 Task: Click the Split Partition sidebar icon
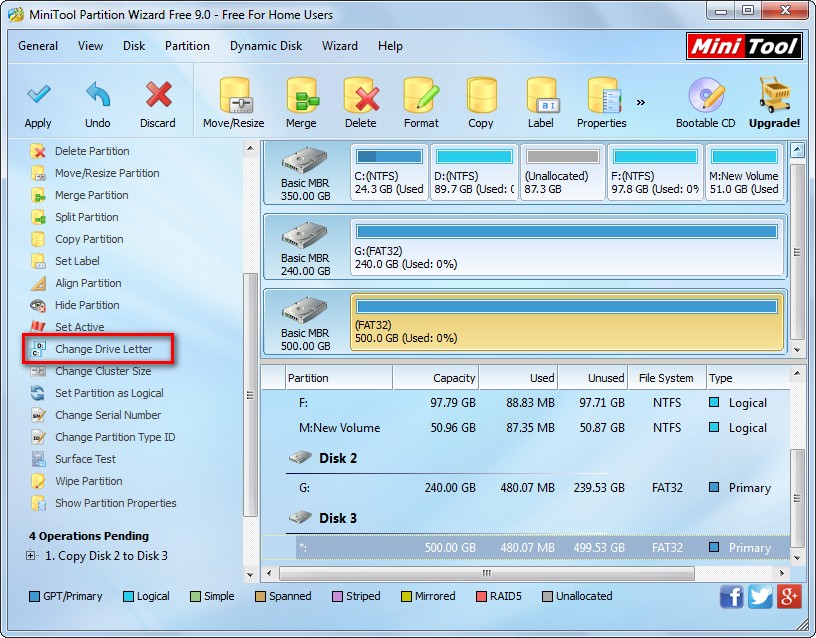pos(38,218)
